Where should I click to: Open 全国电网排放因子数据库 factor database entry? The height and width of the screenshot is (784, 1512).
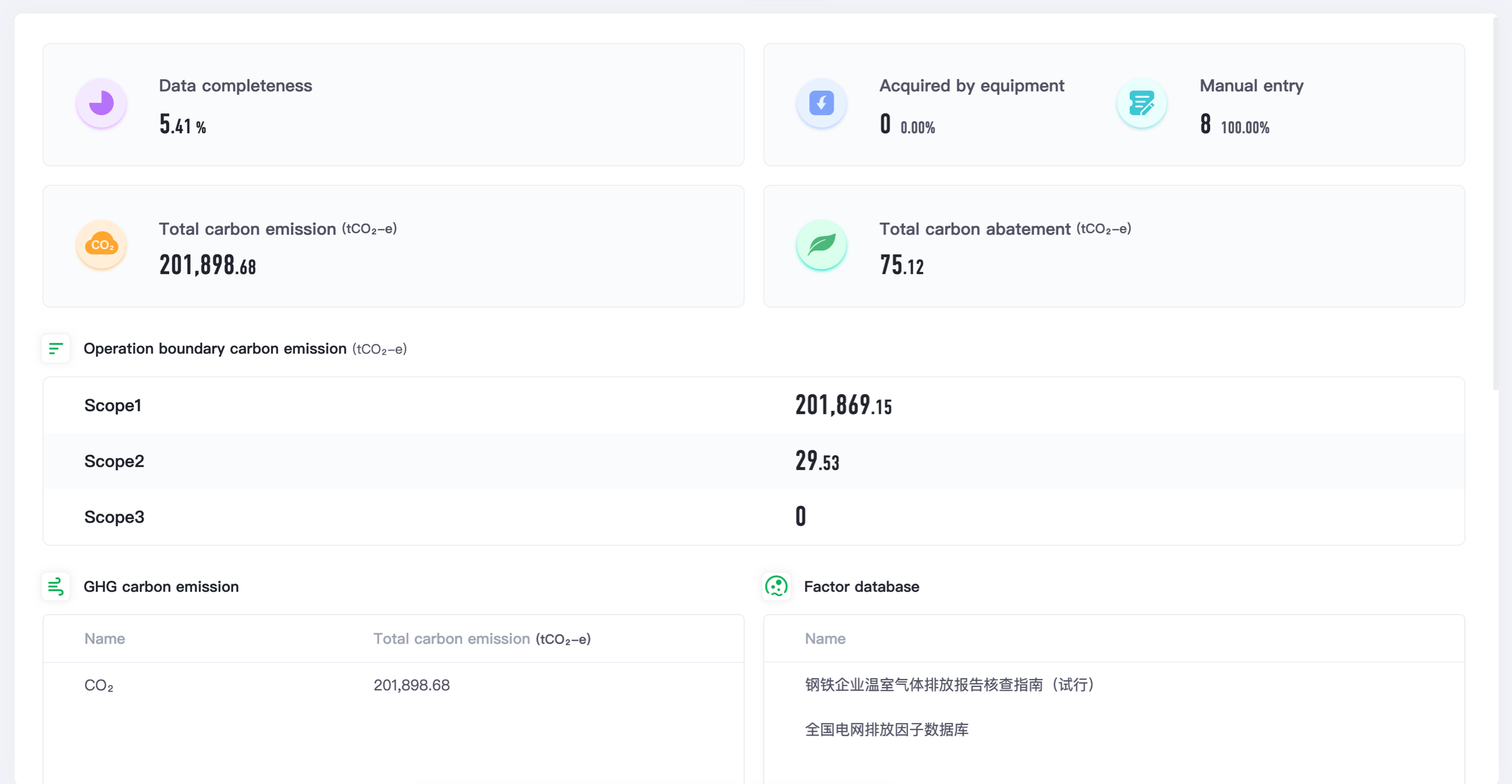886,729
